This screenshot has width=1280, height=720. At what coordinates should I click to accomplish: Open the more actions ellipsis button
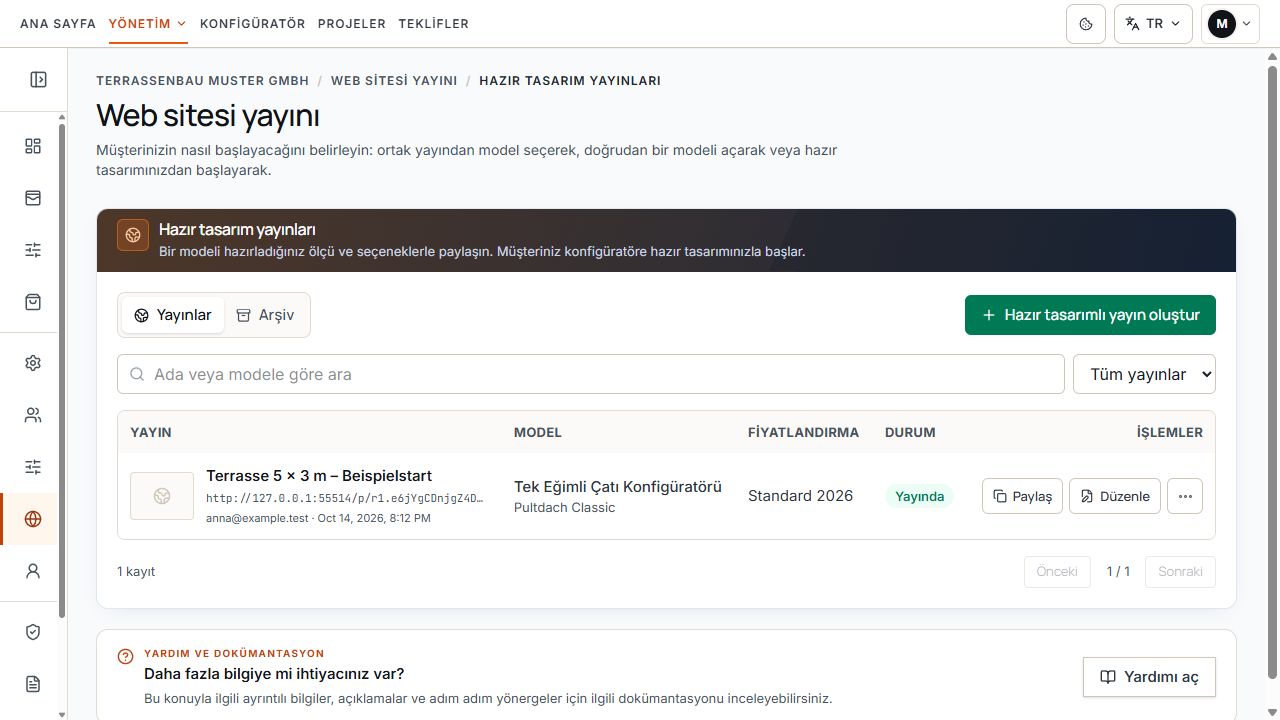[1185, 496]
